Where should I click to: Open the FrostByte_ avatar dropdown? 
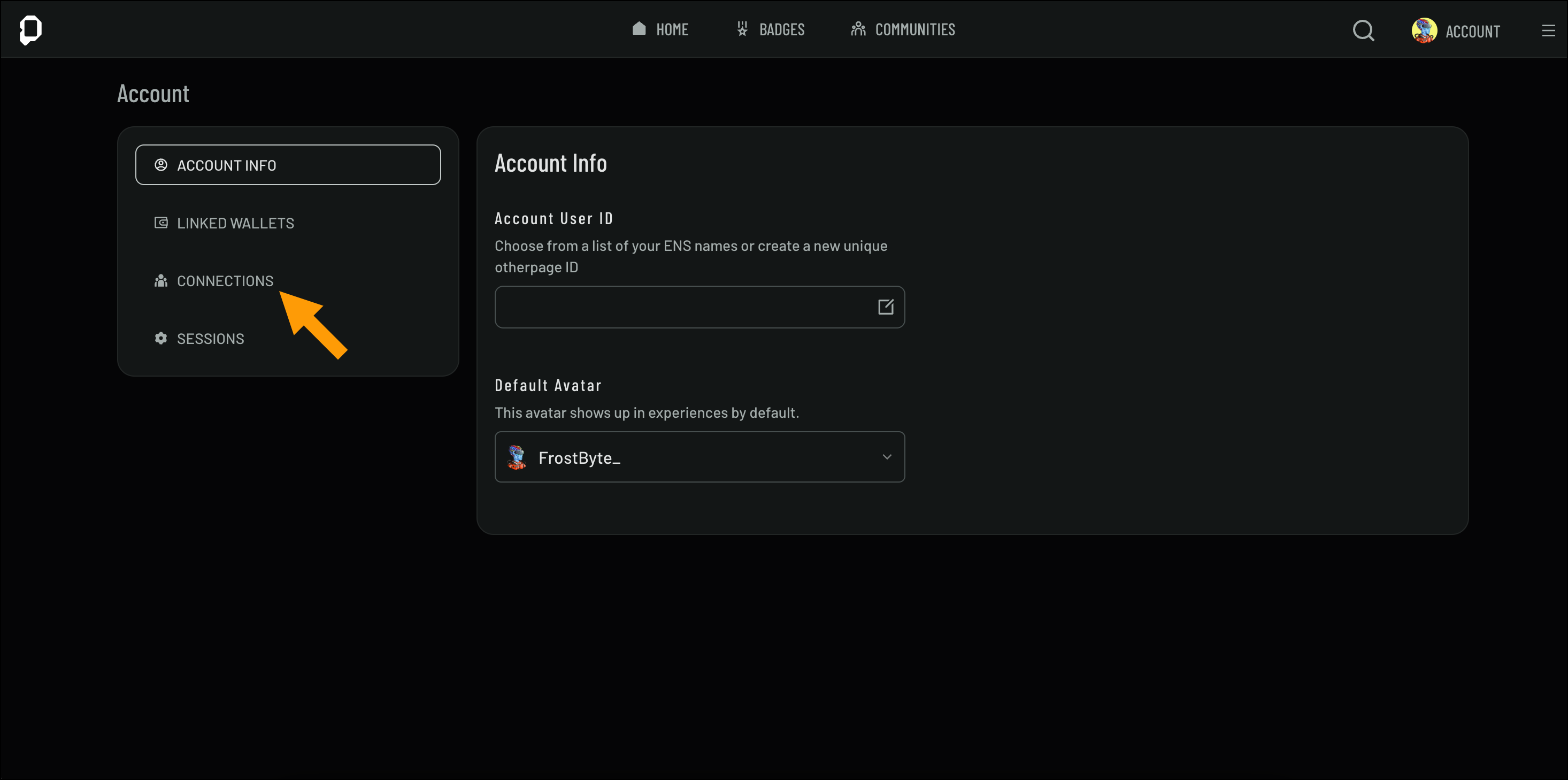tap(699, 457)
